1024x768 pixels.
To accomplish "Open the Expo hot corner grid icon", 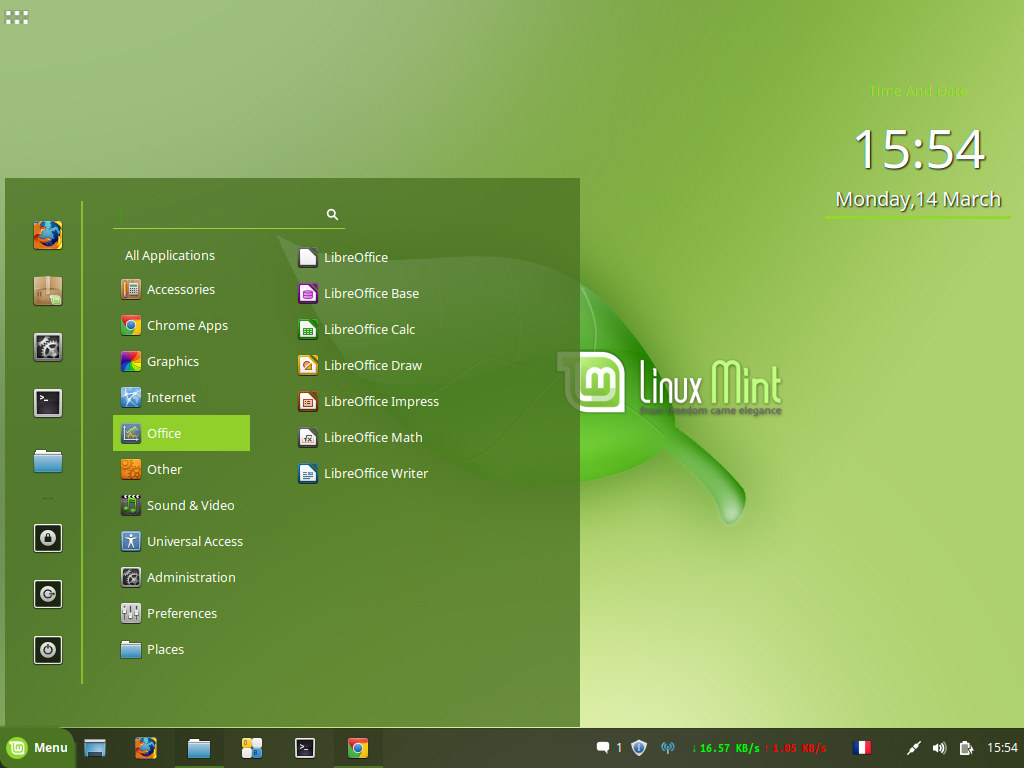I will [16, 18].
